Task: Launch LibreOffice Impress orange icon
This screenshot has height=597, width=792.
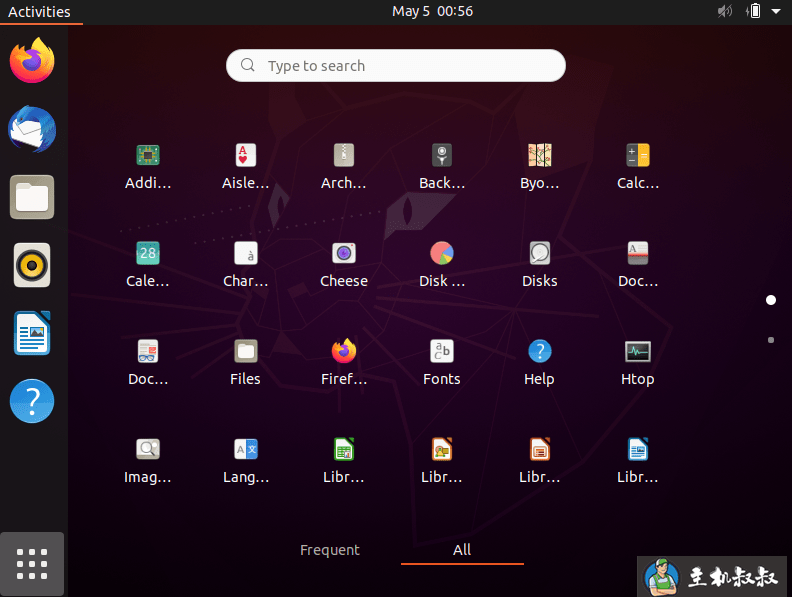Action: tap(540, 450)
